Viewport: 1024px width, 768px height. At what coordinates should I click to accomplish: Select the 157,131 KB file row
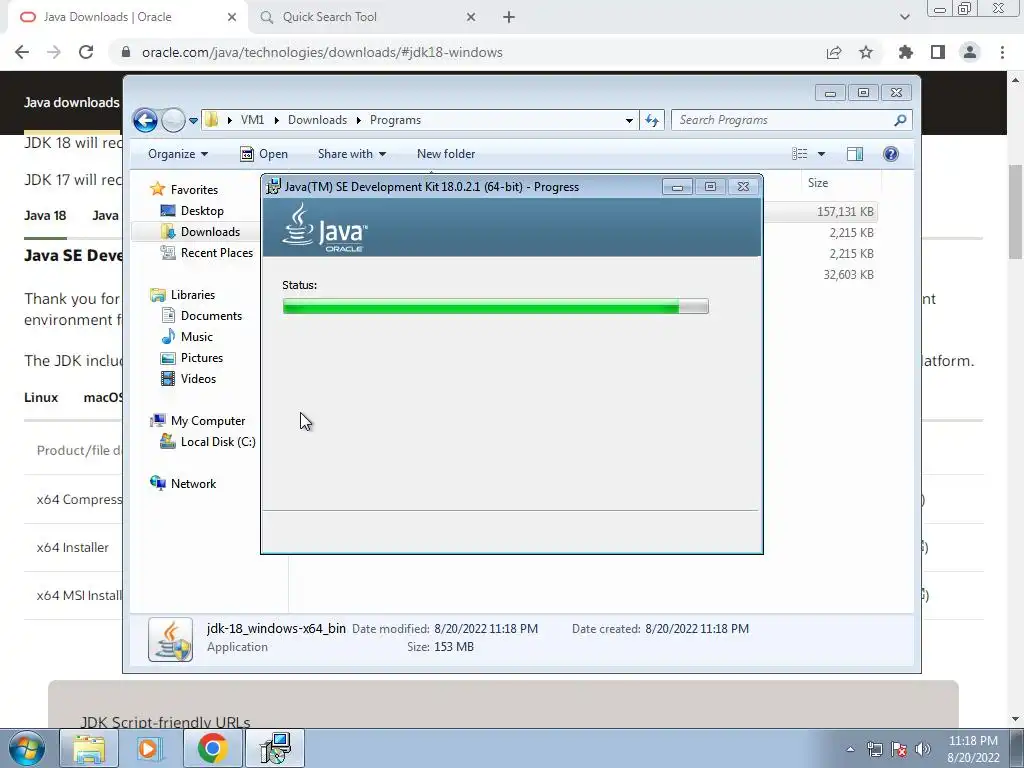pos(820,212)
